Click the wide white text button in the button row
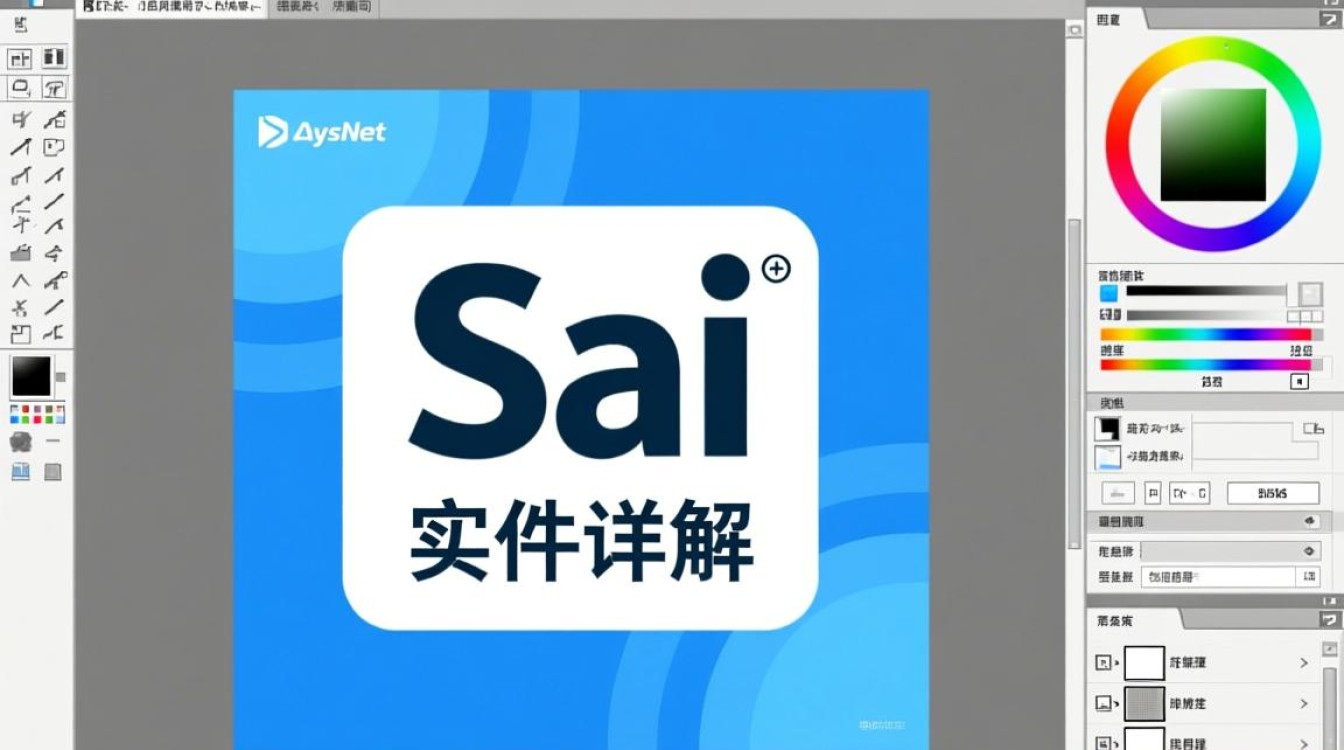1344x750 pixels. [1273, 493]
